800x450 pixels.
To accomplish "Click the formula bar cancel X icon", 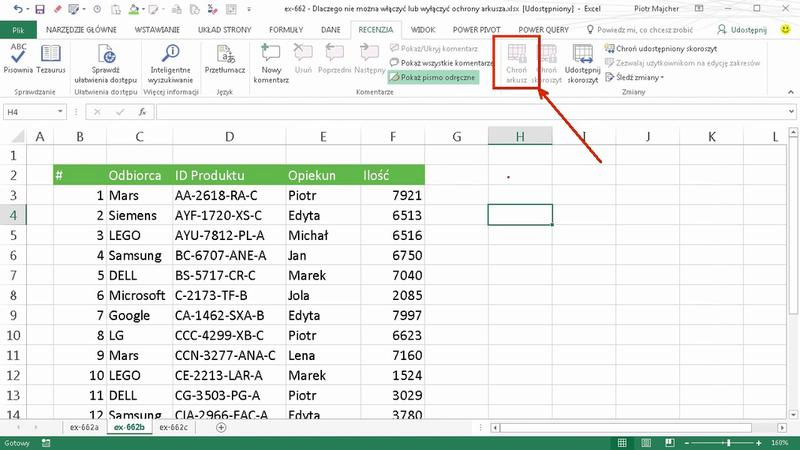I will [97, 112].
